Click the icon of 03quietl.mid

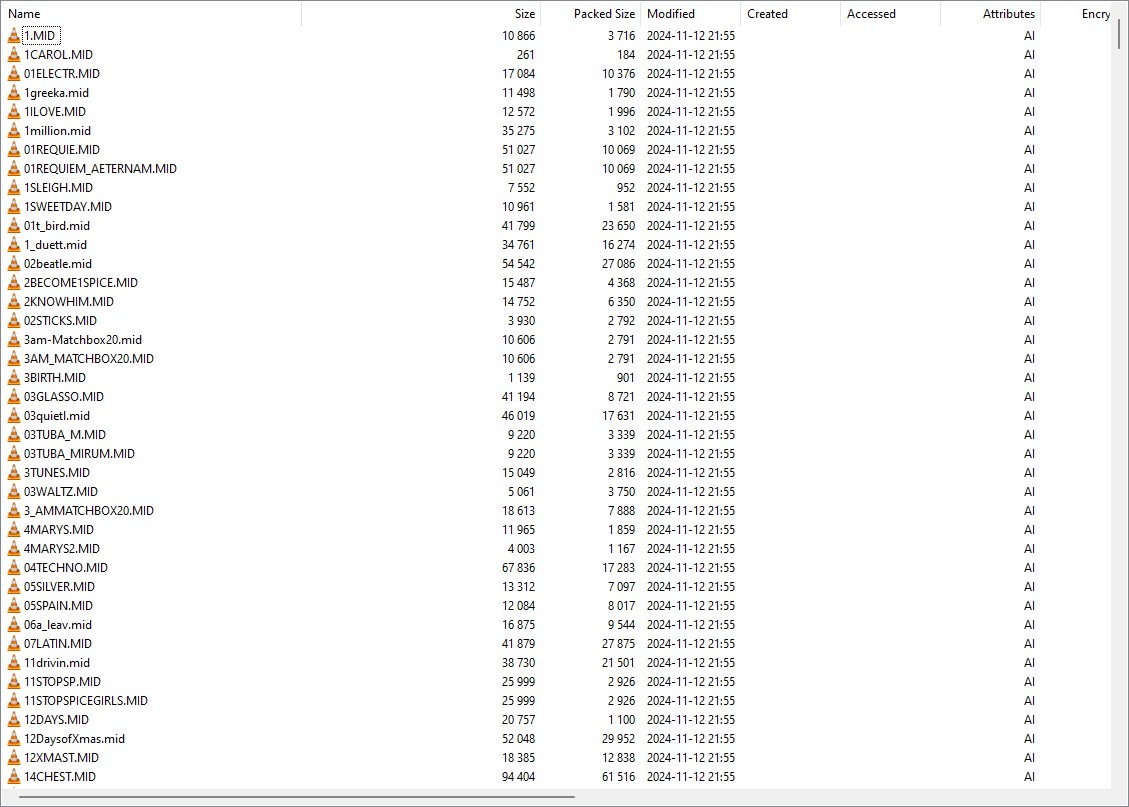14,416
